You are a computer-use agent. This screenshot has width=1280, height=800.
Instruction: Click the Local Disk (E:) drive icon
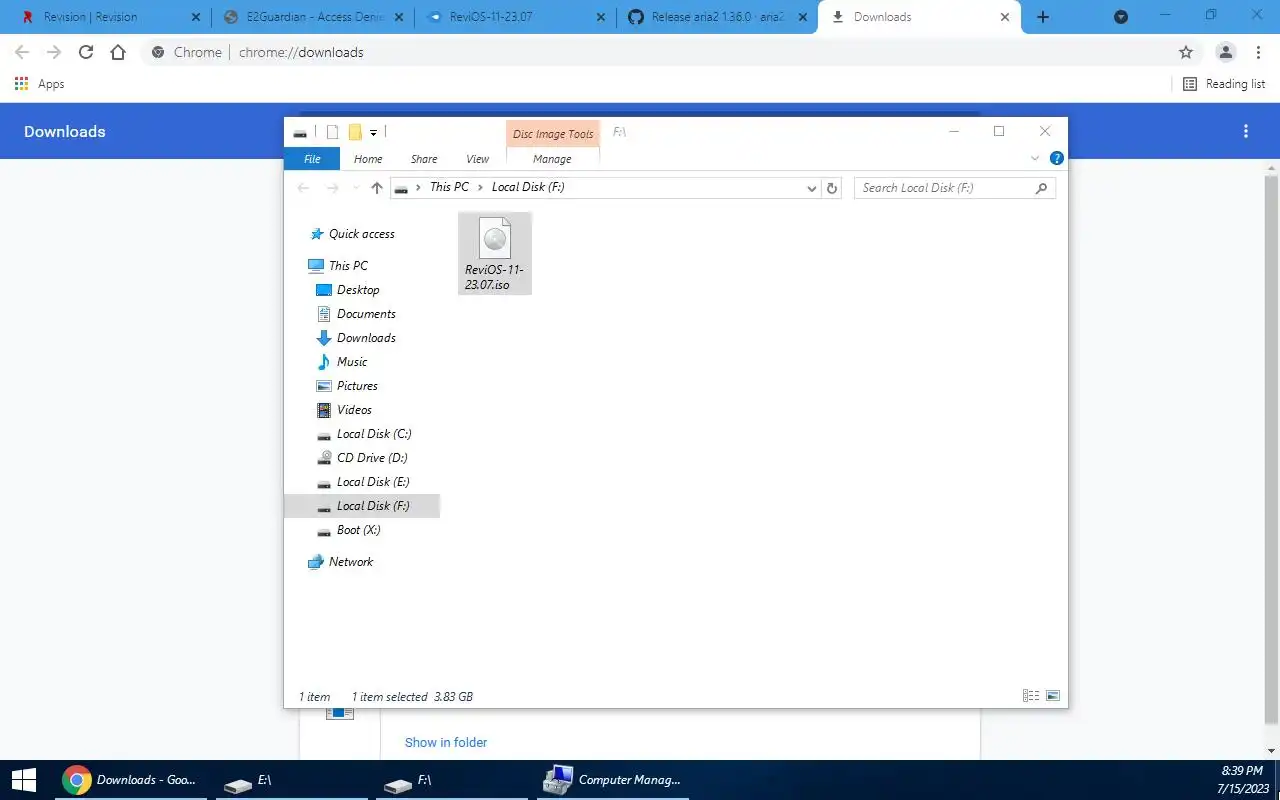point(324,483)
